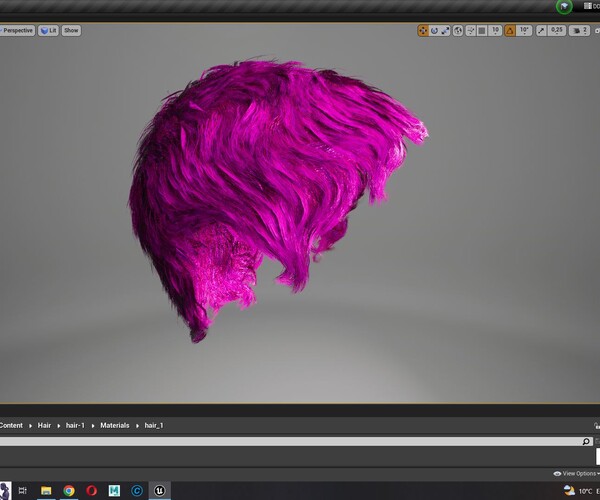Open Task View on the taskbar

coord(23,490)
